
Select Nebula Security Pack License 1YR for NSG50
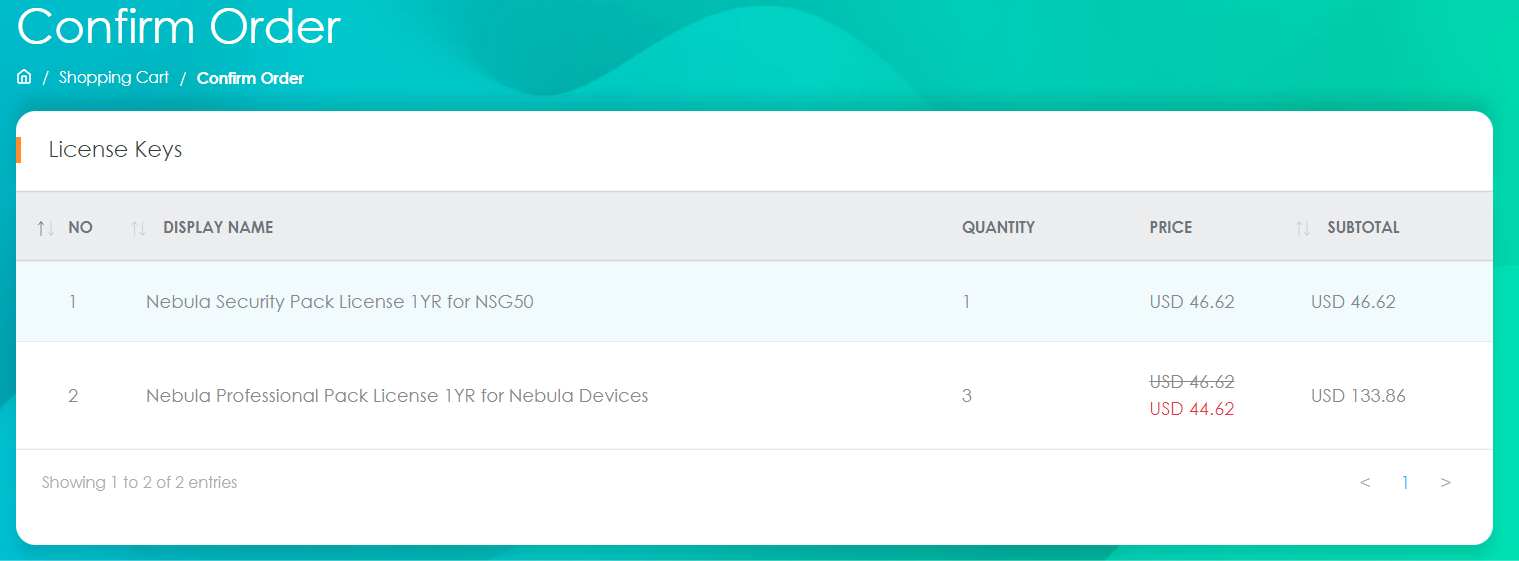340,301
